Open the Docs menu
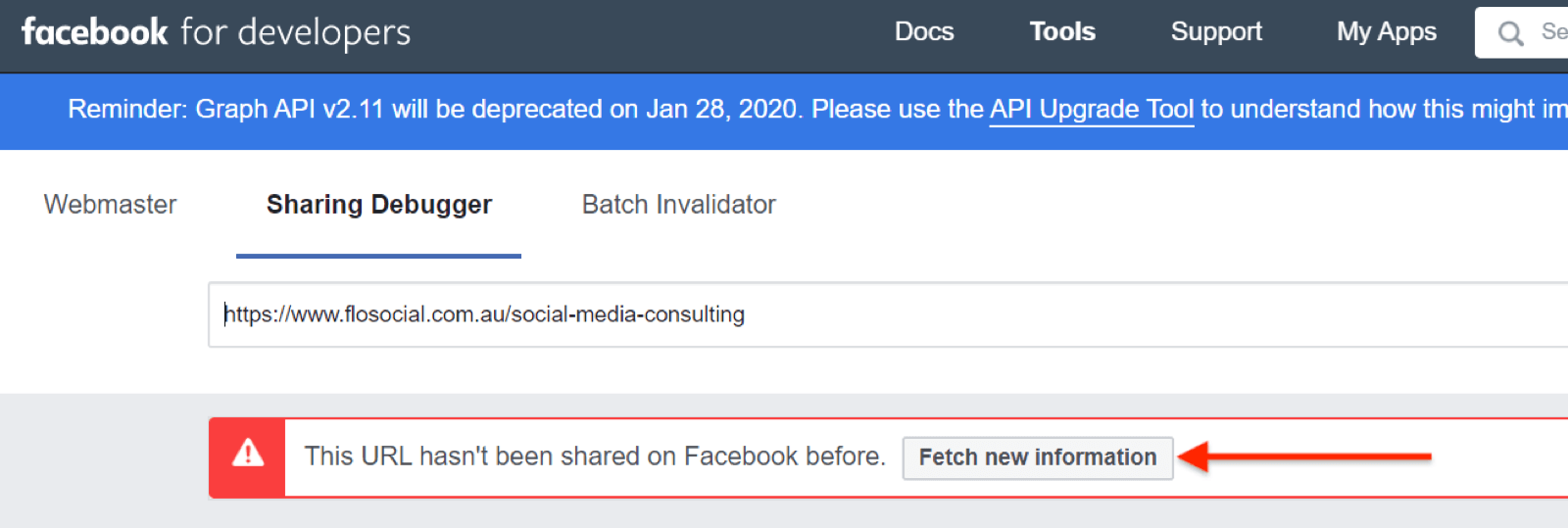This screenshot has height=528, width=1568. tap(923, 32)
